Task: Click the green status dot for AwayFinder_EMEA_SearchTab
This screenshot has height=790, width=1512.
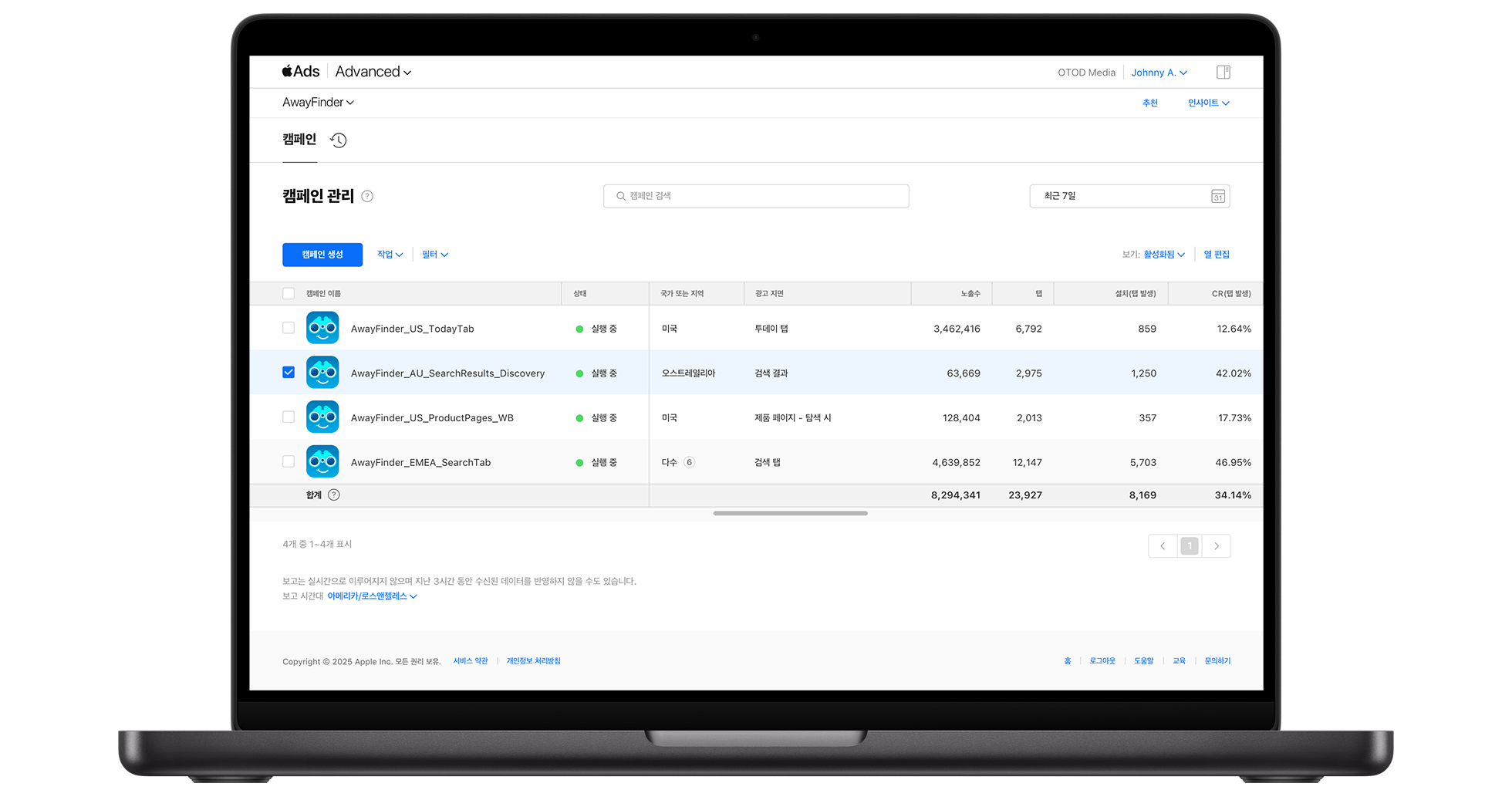Action: pyautogui.click(x=579, y=463)
